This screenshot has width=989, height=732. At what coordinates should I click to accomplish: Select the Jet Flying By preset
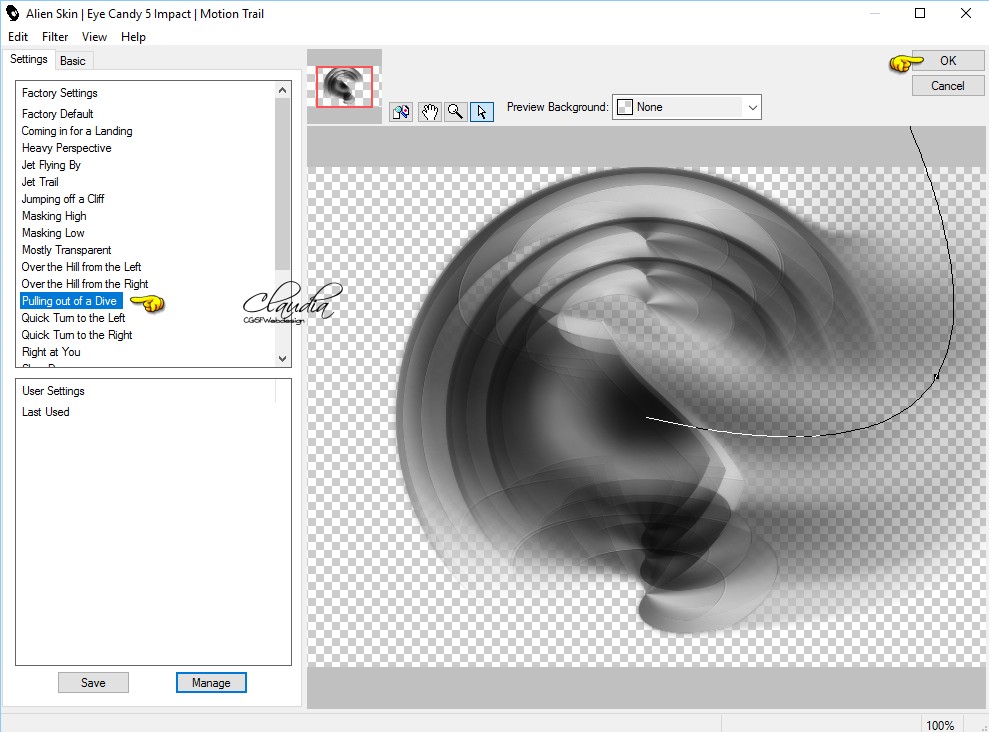click(x=51, y=165)
